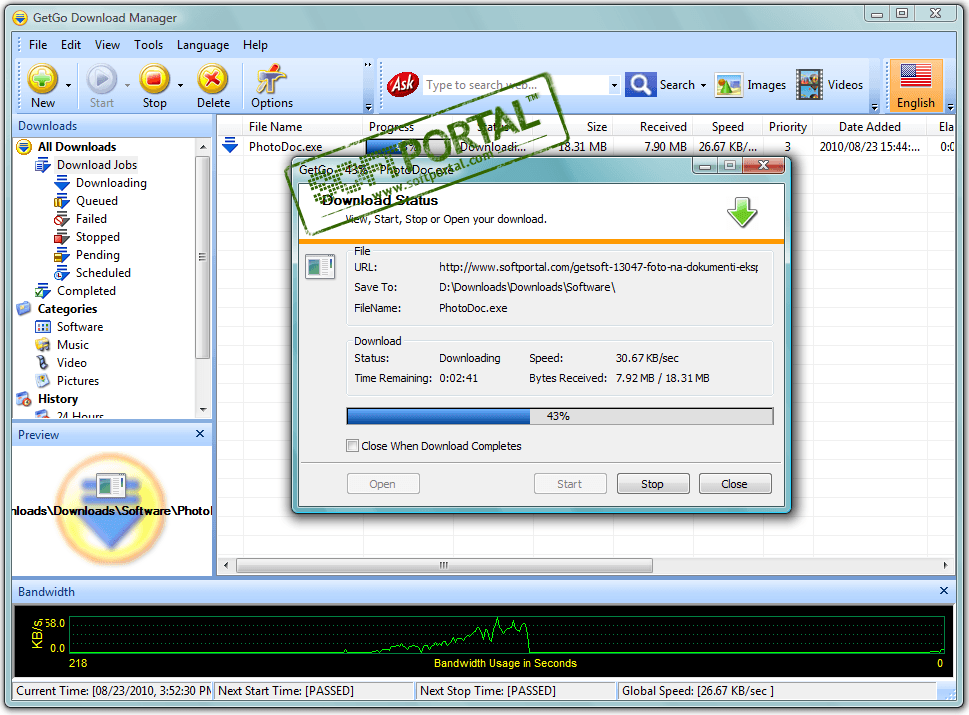Screen dimensions: 969x715
Task: Click the Ask logo icon
Action: point(403,84)
